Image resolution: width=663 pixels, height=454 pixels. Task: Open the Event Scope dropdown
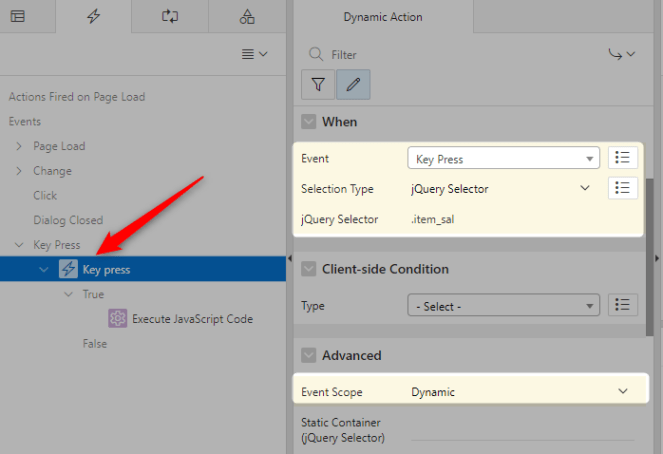click(520, 392)
